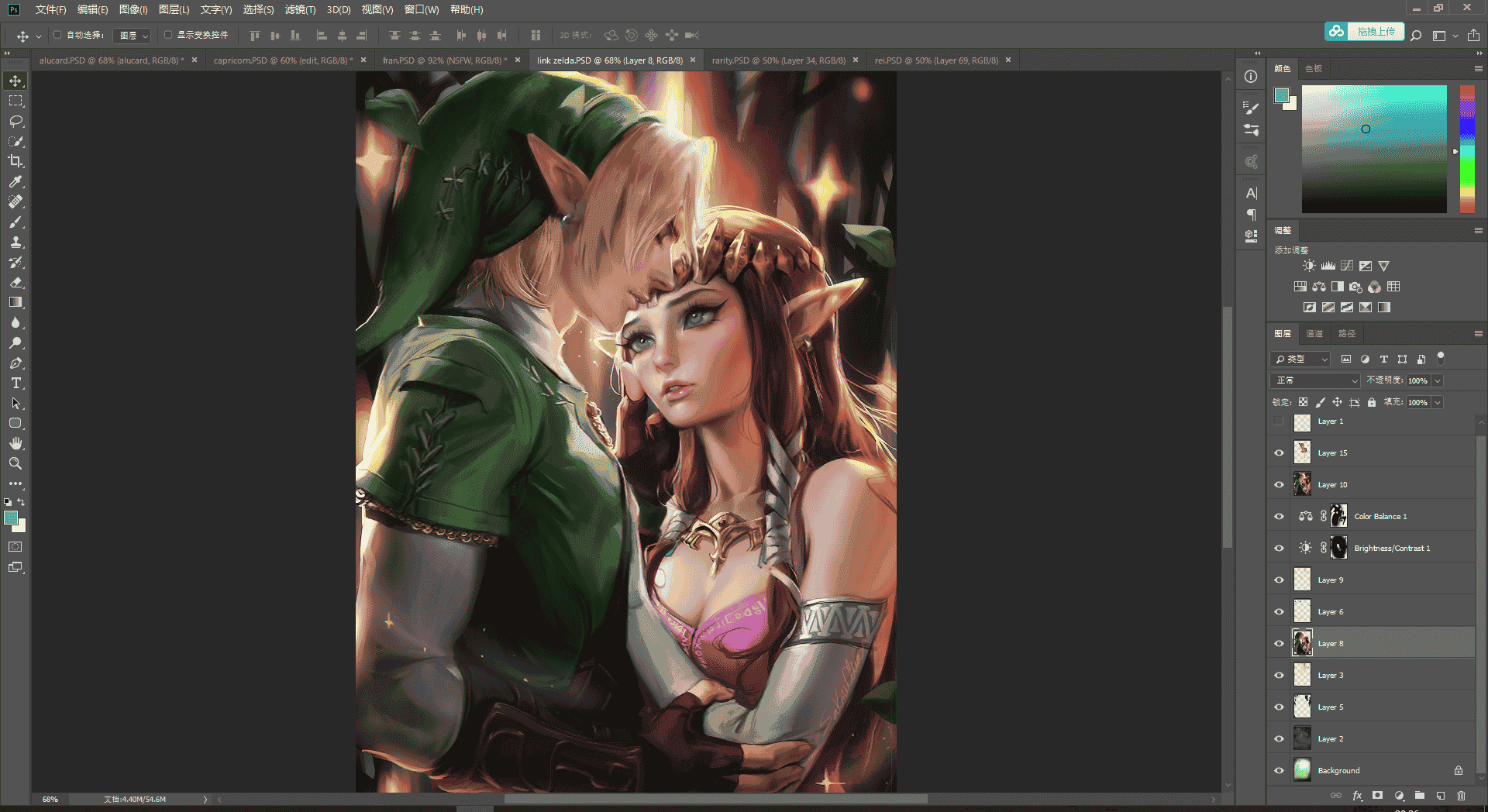
Task: Open the Filter (滤镜) menu
Action: tap(300, 9)
